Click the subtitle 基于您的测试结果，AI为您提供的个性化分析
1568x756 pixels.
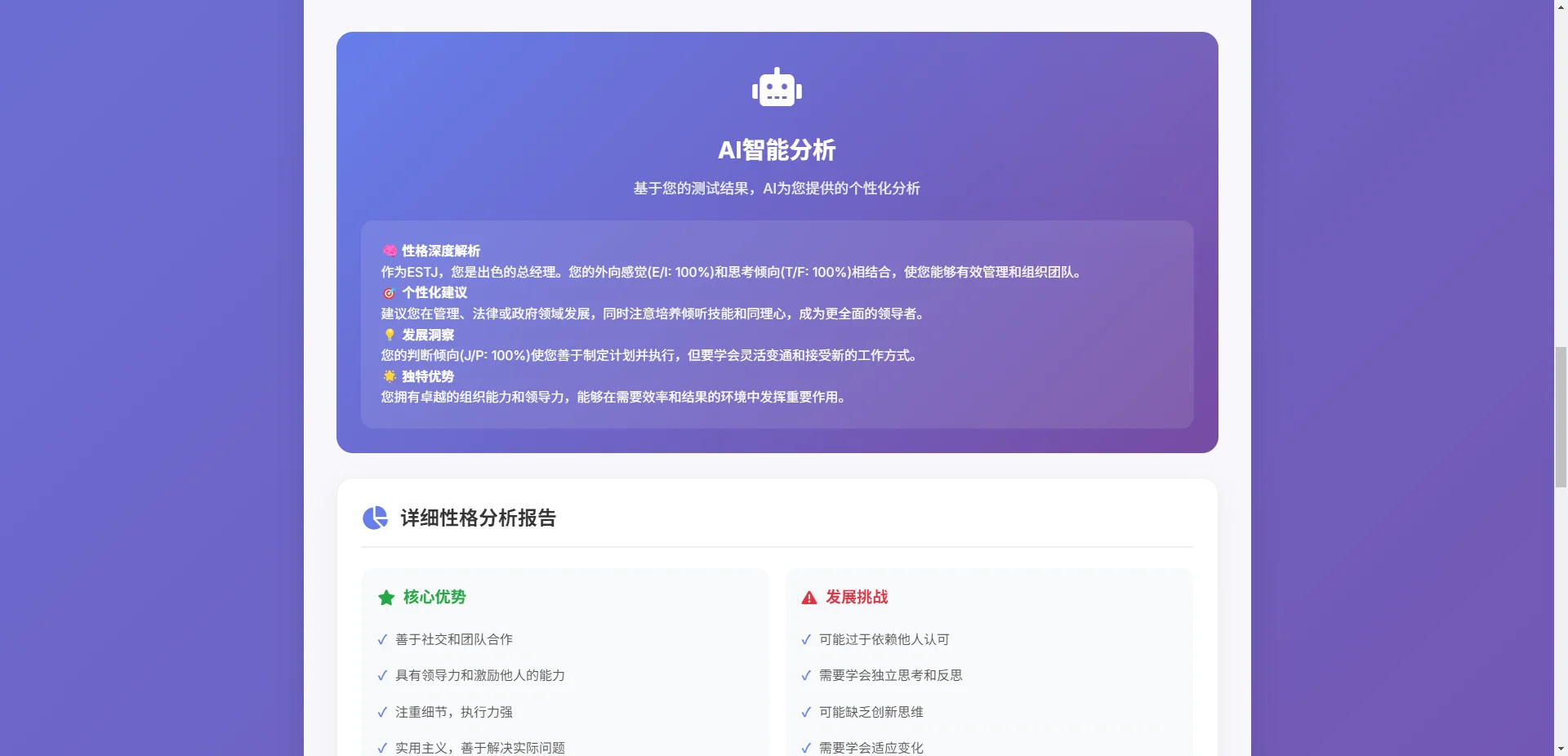point(777,189)
